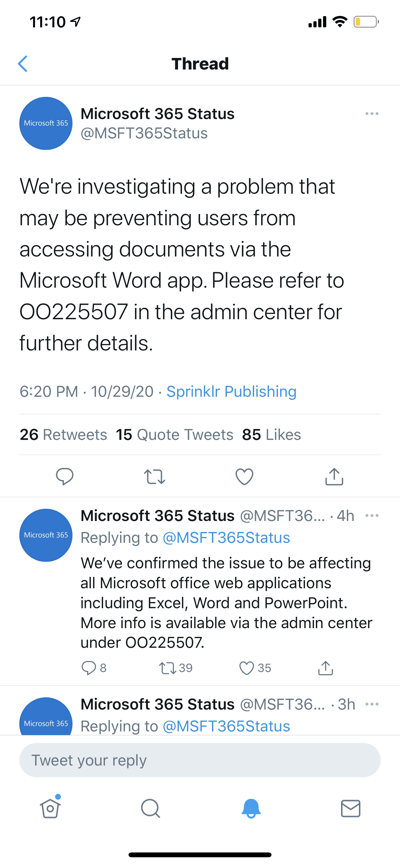Open more options on the 4h reply
Viewport: 400px width, 865px height.
[372, 516]
